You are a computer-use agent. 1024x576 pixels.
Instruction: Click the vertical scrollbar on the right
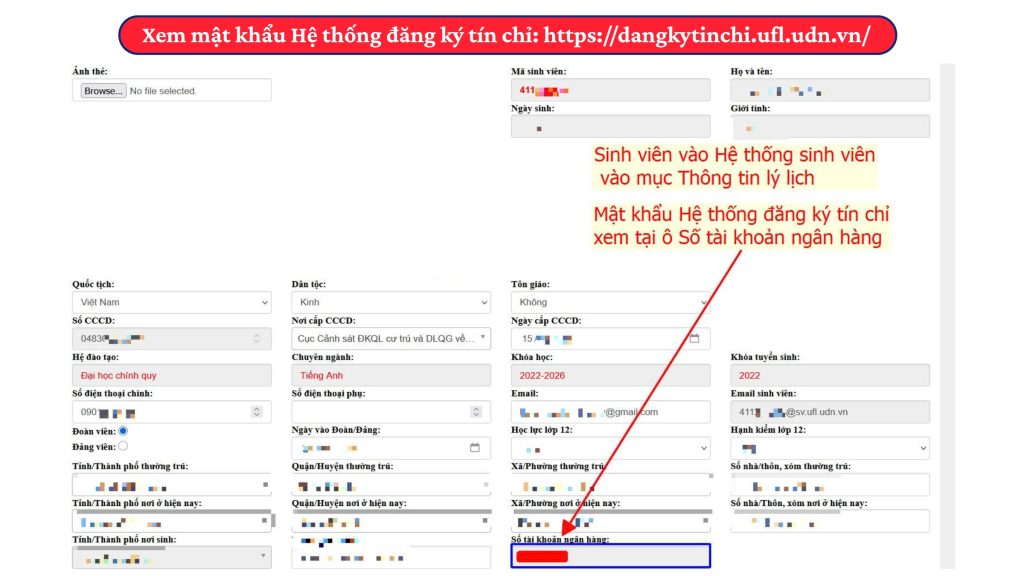point(947,300)
